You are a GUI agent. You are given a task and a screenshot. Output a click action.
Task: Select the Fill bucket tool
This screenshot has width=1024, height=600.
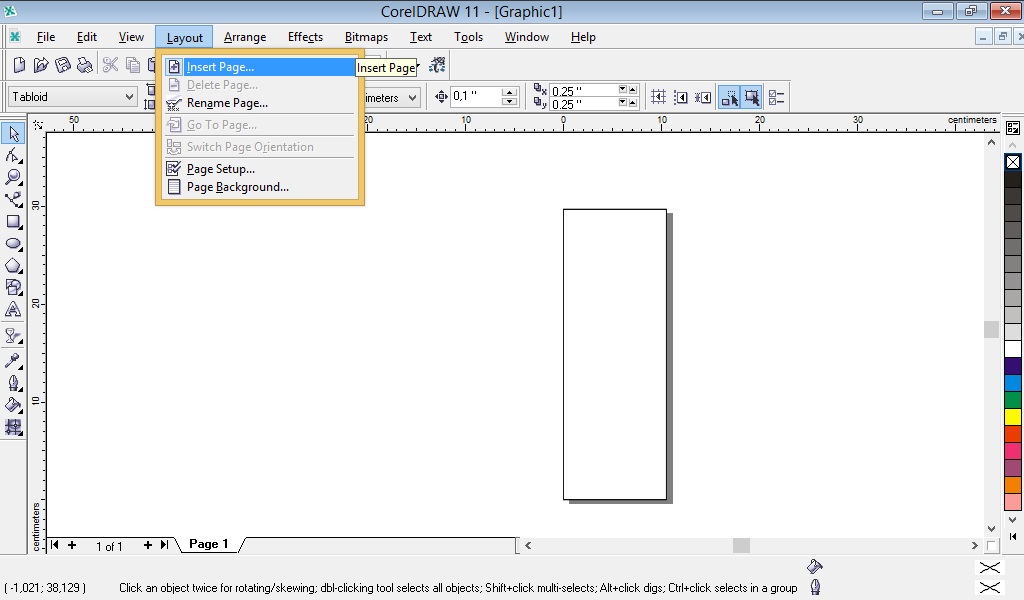coord(13,405)
